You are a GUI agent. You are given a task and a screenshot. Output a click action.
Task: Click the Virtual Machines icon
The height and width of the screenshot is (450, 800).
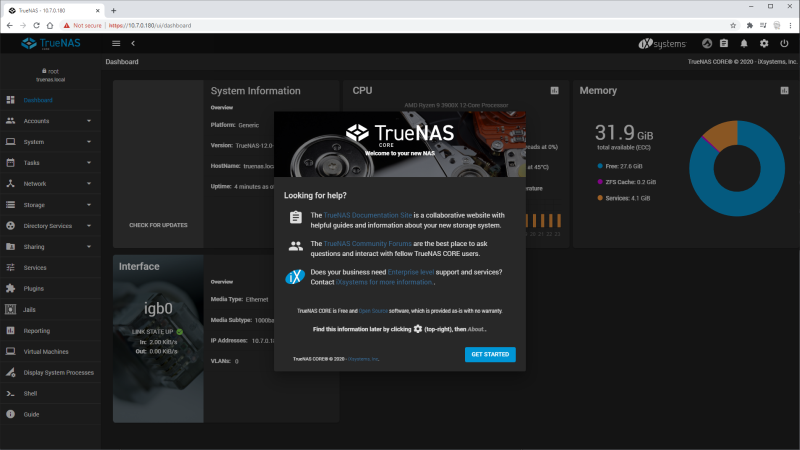click(x=10, y=352)
